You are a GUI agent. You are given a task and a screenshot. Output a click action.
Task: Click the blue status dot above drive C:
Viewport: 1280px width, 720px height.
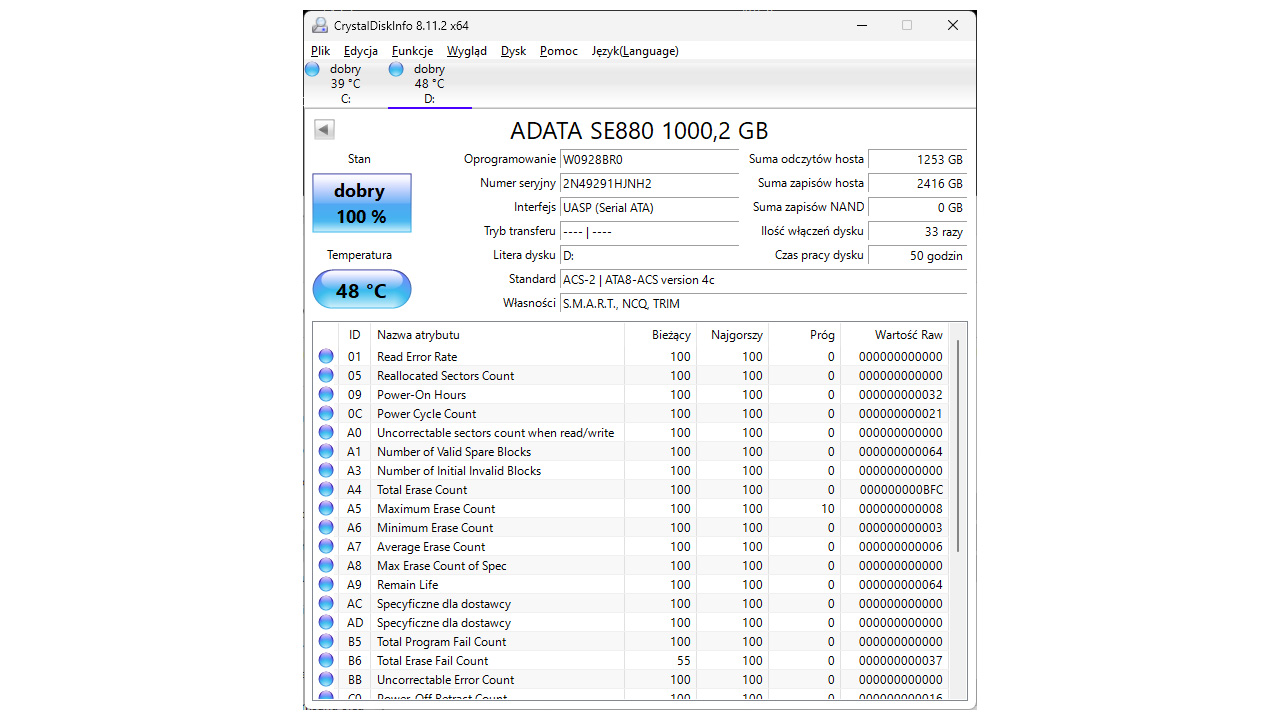(x=313, y=68)
